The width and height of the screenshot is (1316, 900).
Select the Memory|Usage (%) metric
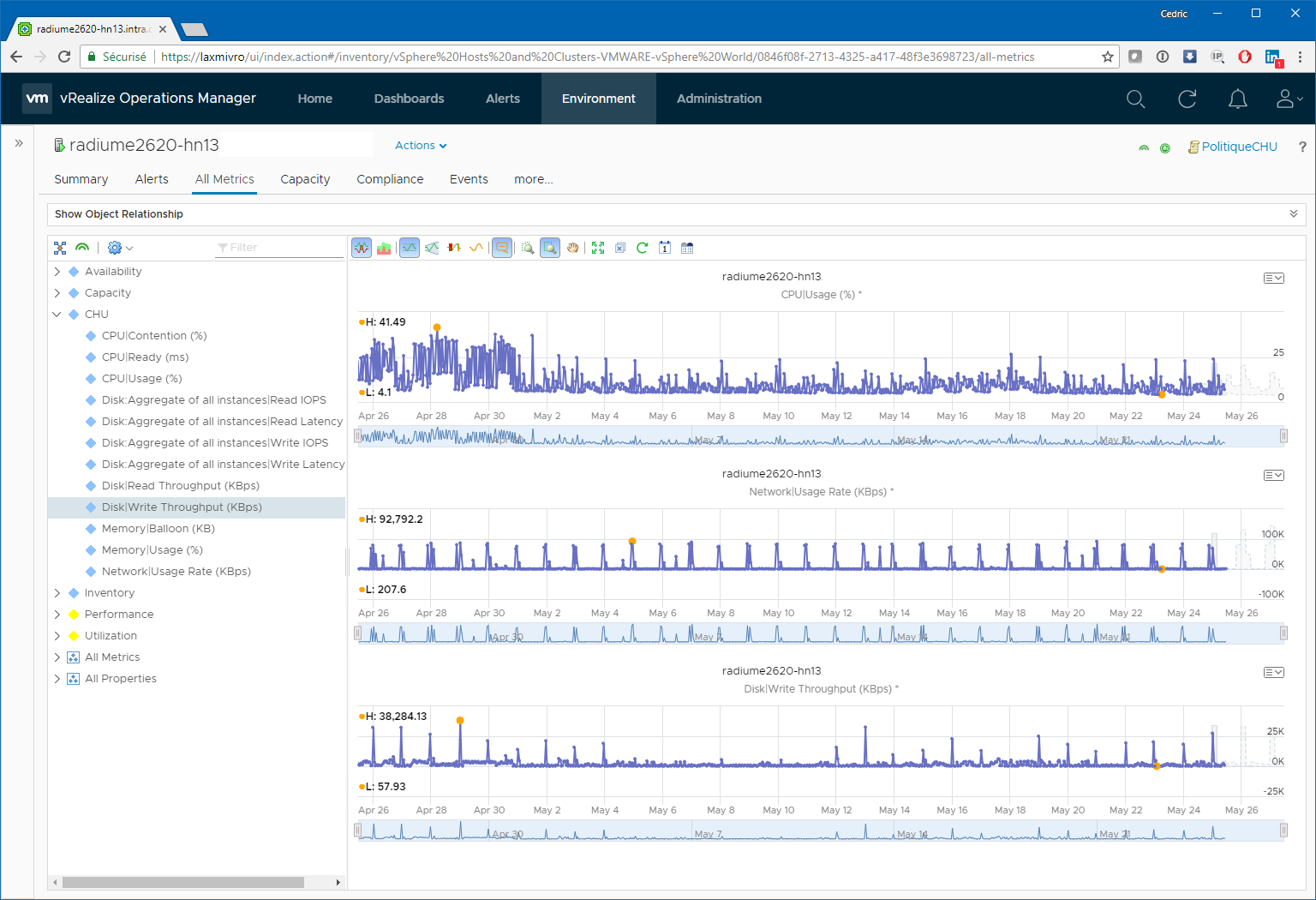pos(152,550)
